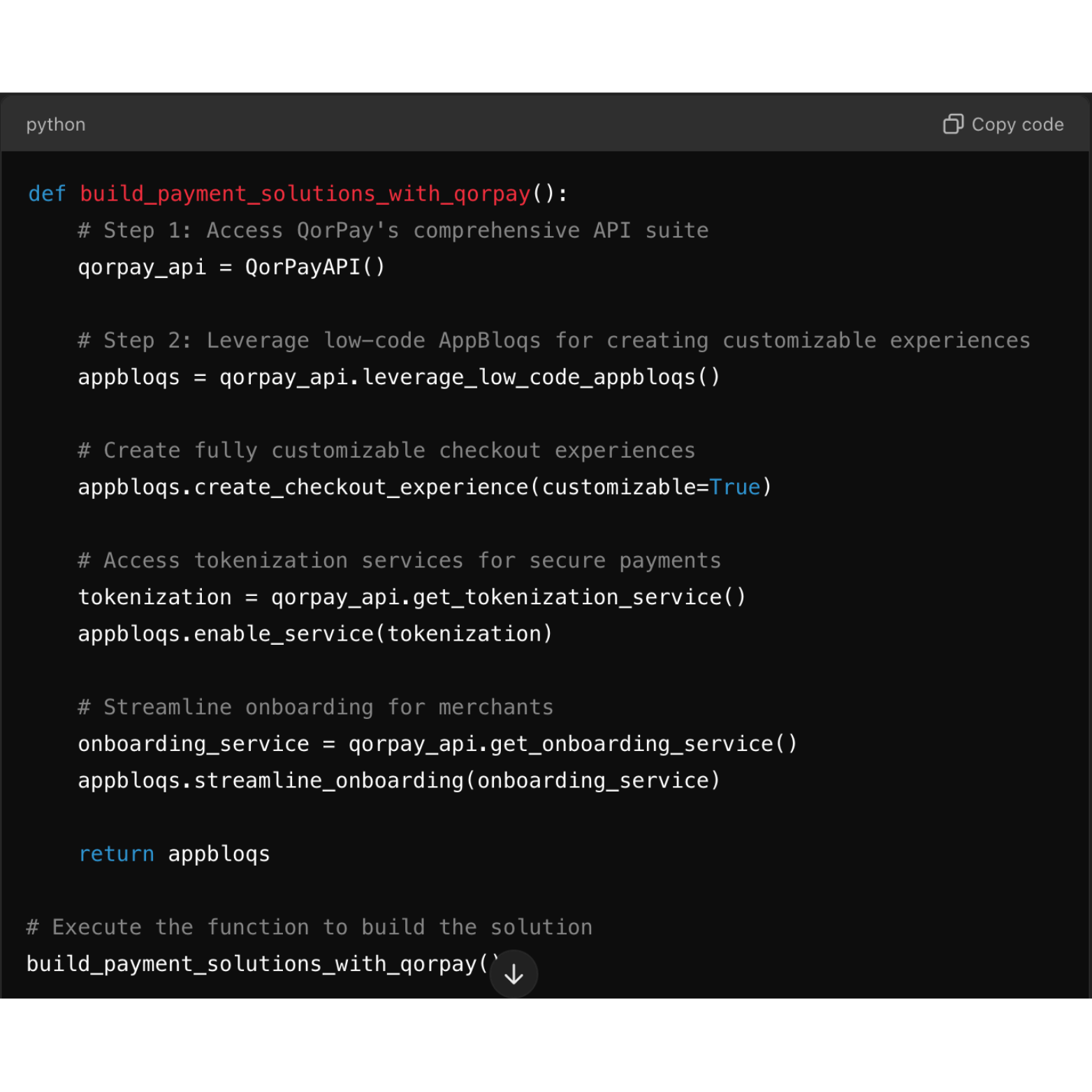Click the line with get_tokenization_service()
Screen dimensions: 1092x1092
tap(412, 597)
